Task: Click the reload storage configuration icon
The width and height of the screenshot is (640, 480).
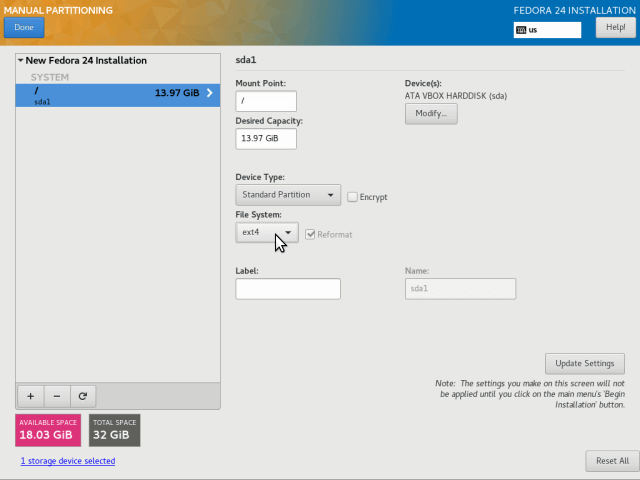Action: (x=83, y=396)
